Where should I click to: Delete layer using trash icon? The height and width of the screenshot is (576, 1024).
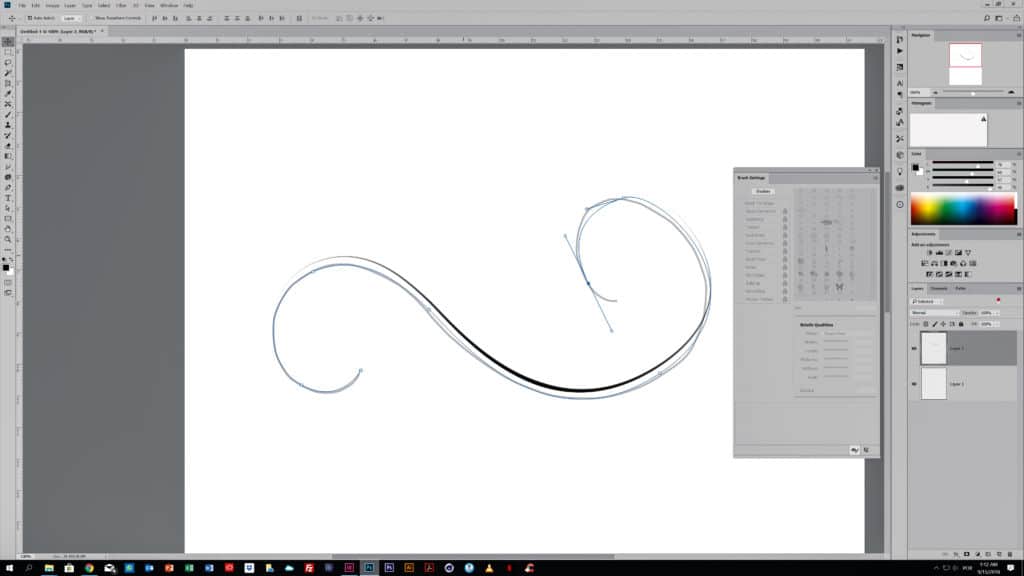(x=1008, y=553)
